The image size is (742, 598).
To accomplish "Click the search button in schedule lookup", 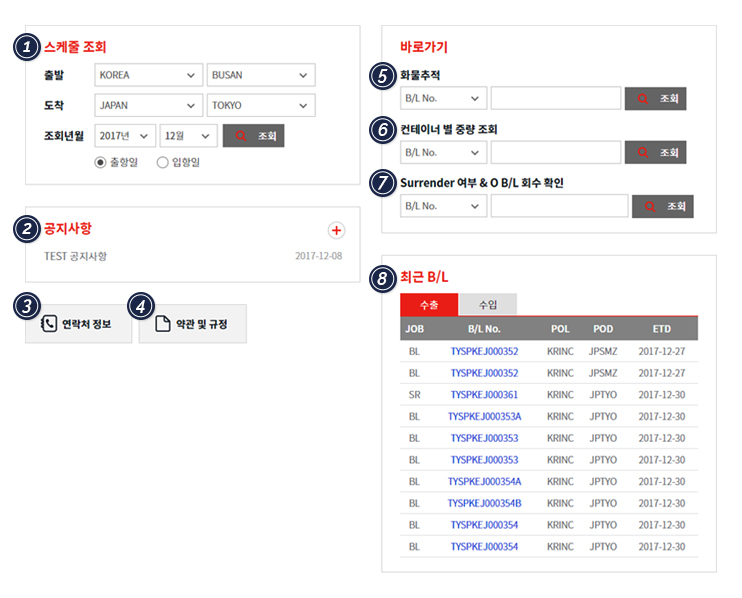I will click(x=253, y=136).
